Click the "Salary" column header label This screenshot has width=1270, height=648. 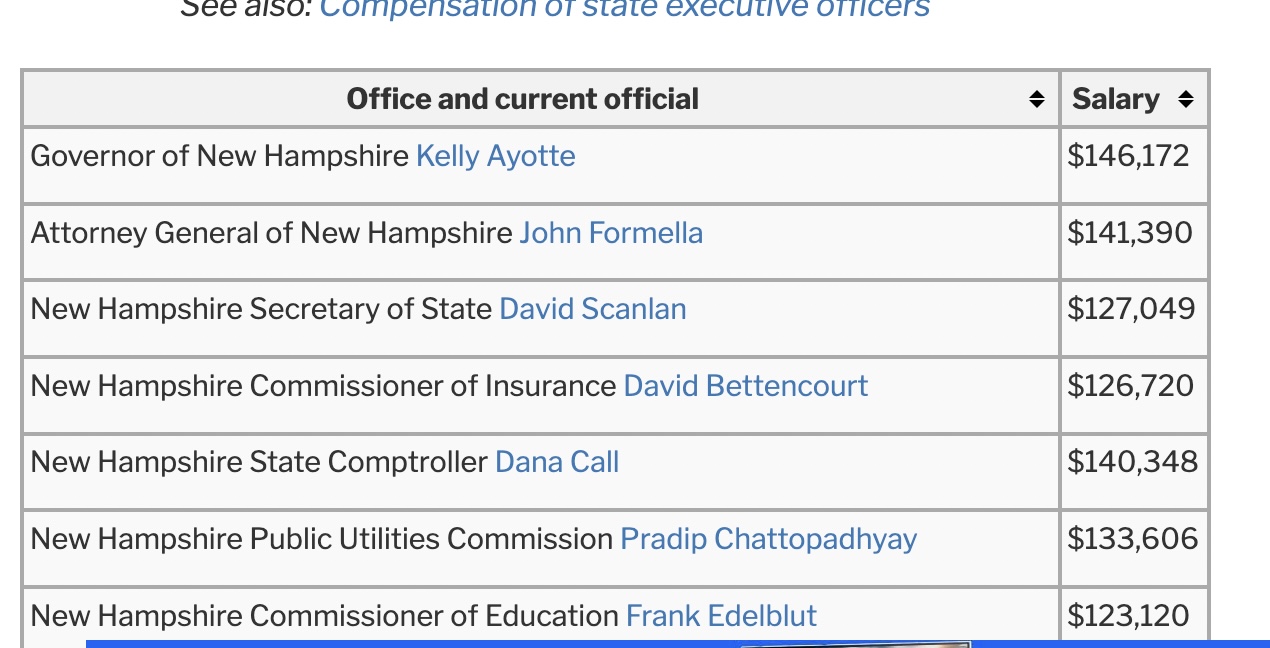coord(1115,99)
